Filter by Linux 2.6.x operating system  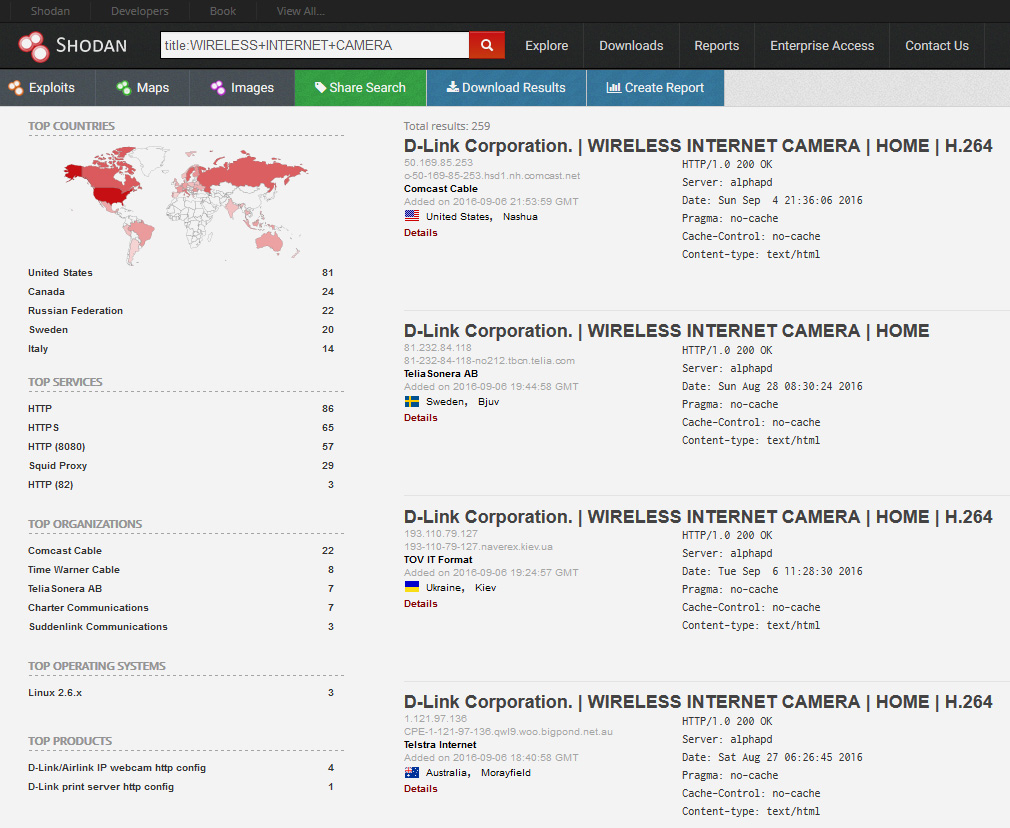[x=55, y=693]
